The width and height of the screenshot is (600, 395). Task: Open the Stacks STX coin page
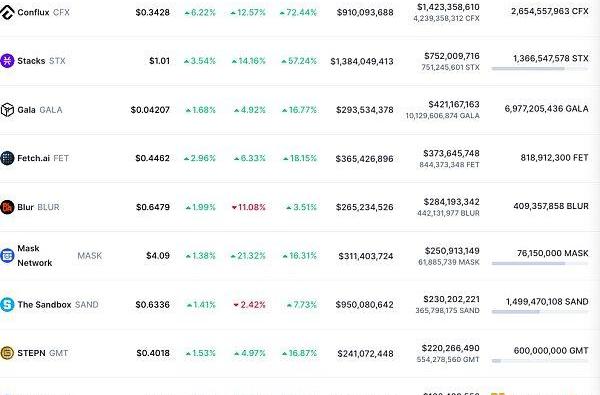[41, 61]
